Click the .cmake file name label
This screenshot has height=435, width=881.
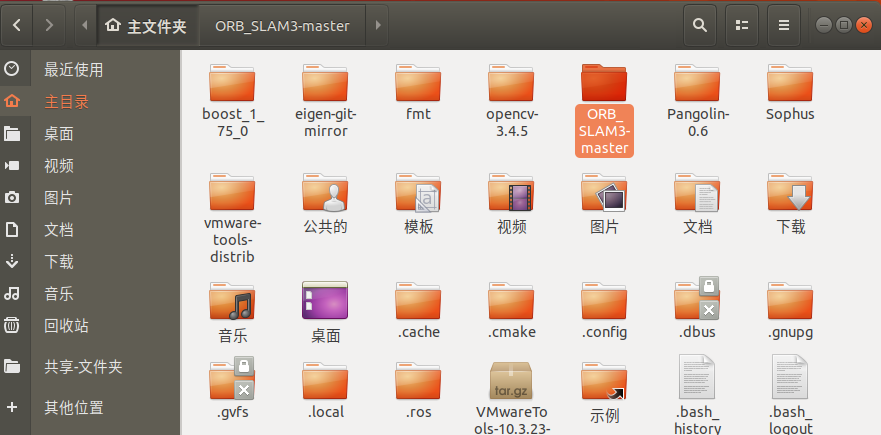[x=511, y=332]
